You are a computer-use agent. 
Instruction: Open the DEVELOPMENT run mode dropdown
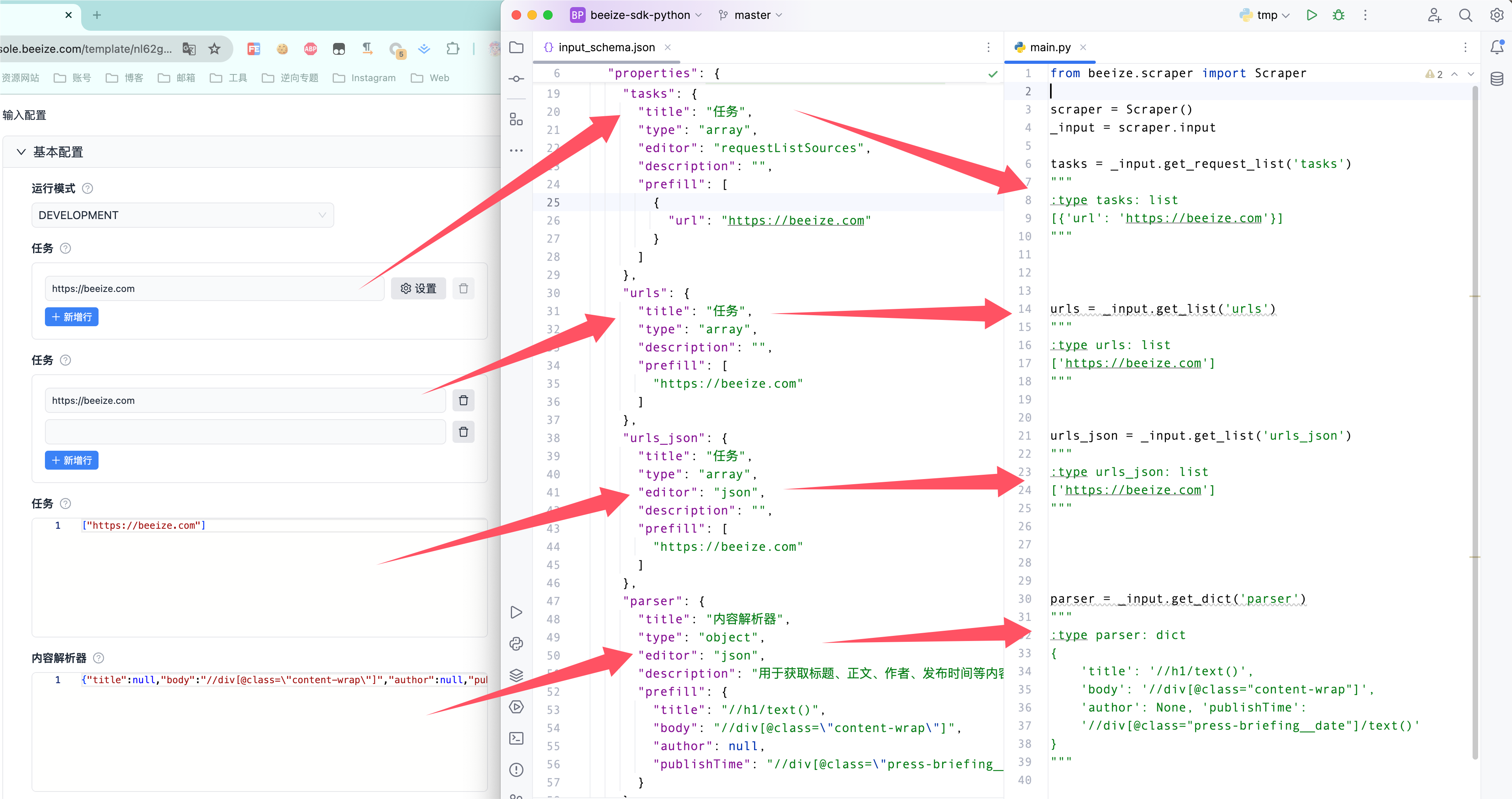pos(182,215)
